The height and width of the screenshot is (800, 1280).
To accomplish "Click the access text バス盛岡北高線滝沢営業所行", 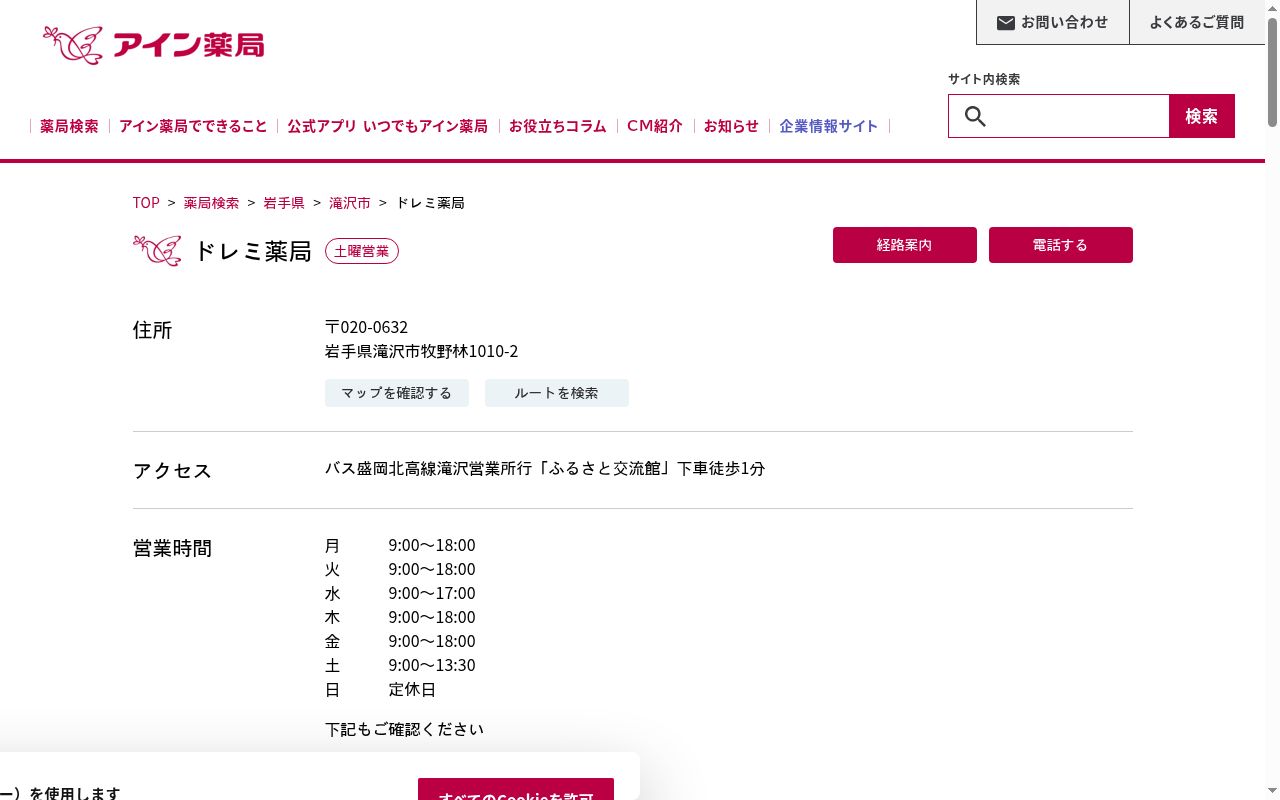I will pyautogui.click(x=545, y=468).
